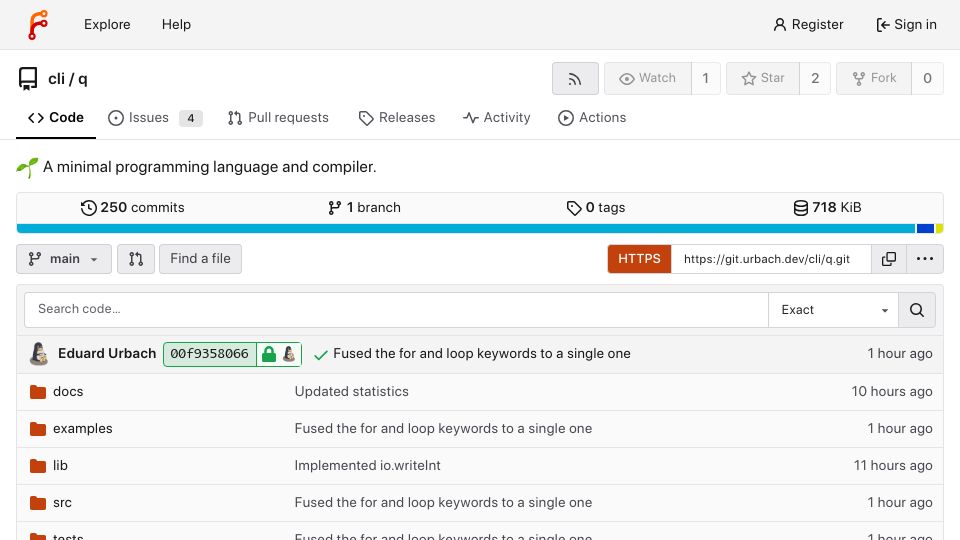Click the seedling emoji in description

point(27,167)
